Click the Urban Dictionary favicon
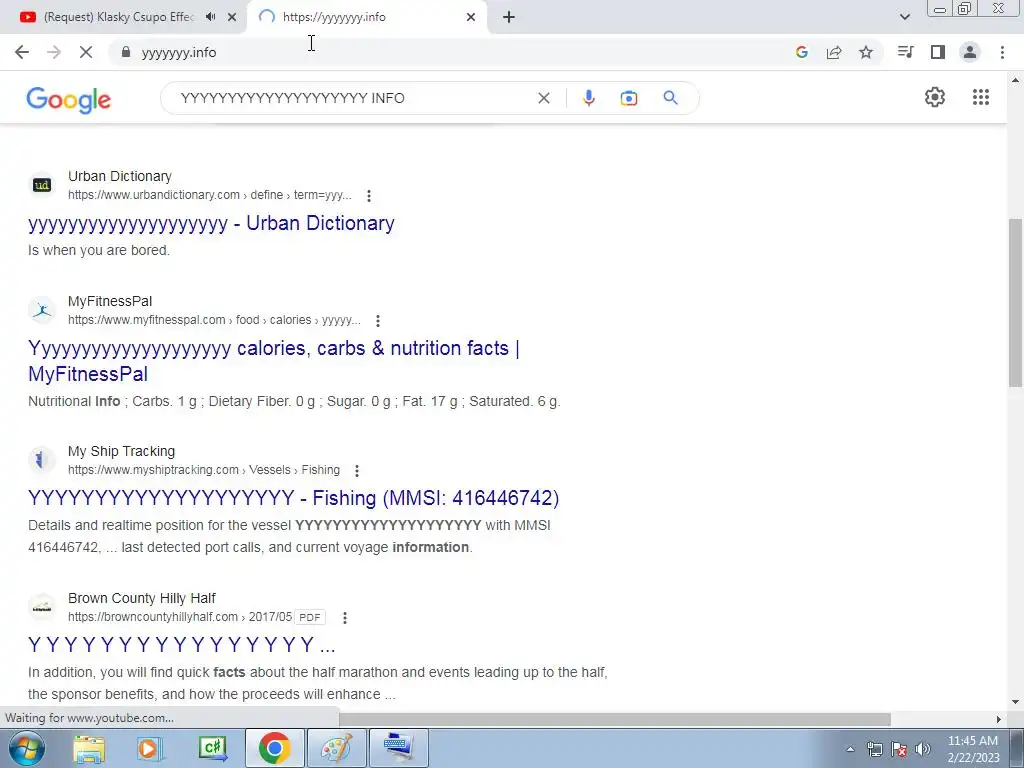 [x=42, y=185]
